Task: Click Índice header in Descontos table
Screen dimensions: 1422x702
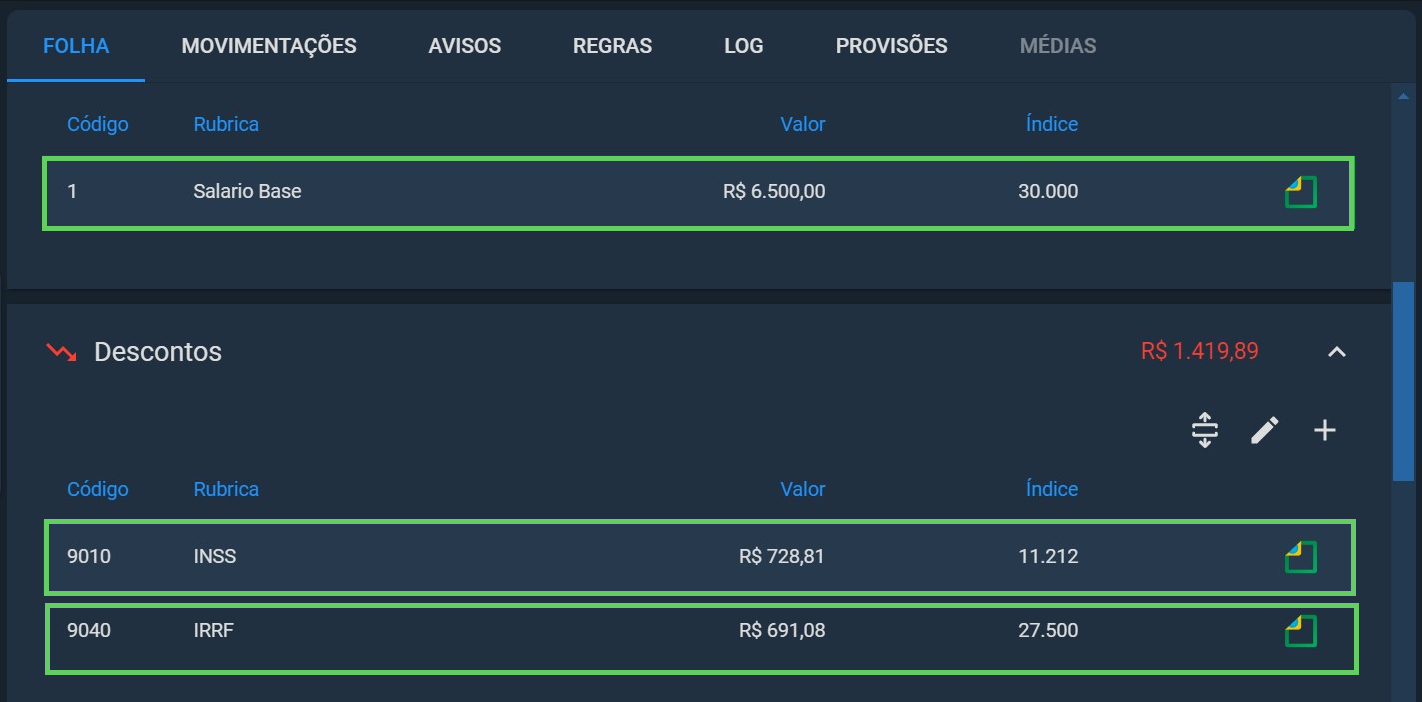Action: tap(1052, 489)
